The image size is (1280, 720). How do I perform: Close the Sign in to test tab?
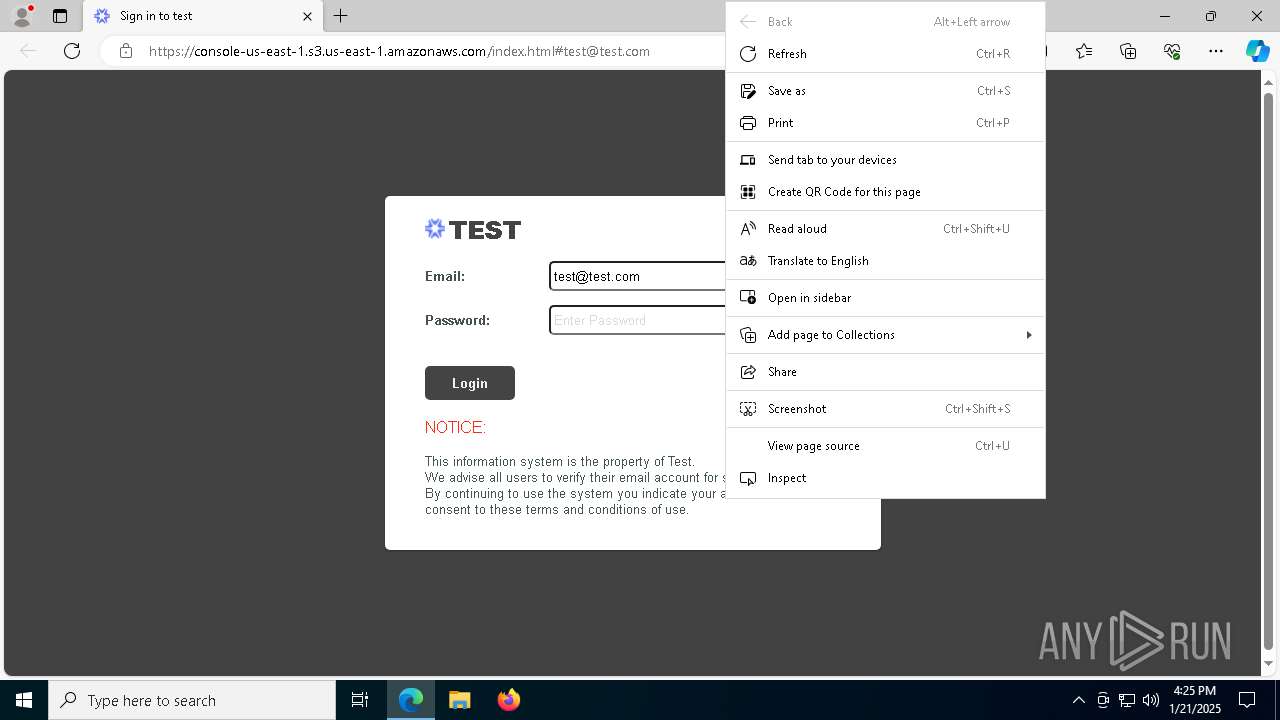click(307, 16)
